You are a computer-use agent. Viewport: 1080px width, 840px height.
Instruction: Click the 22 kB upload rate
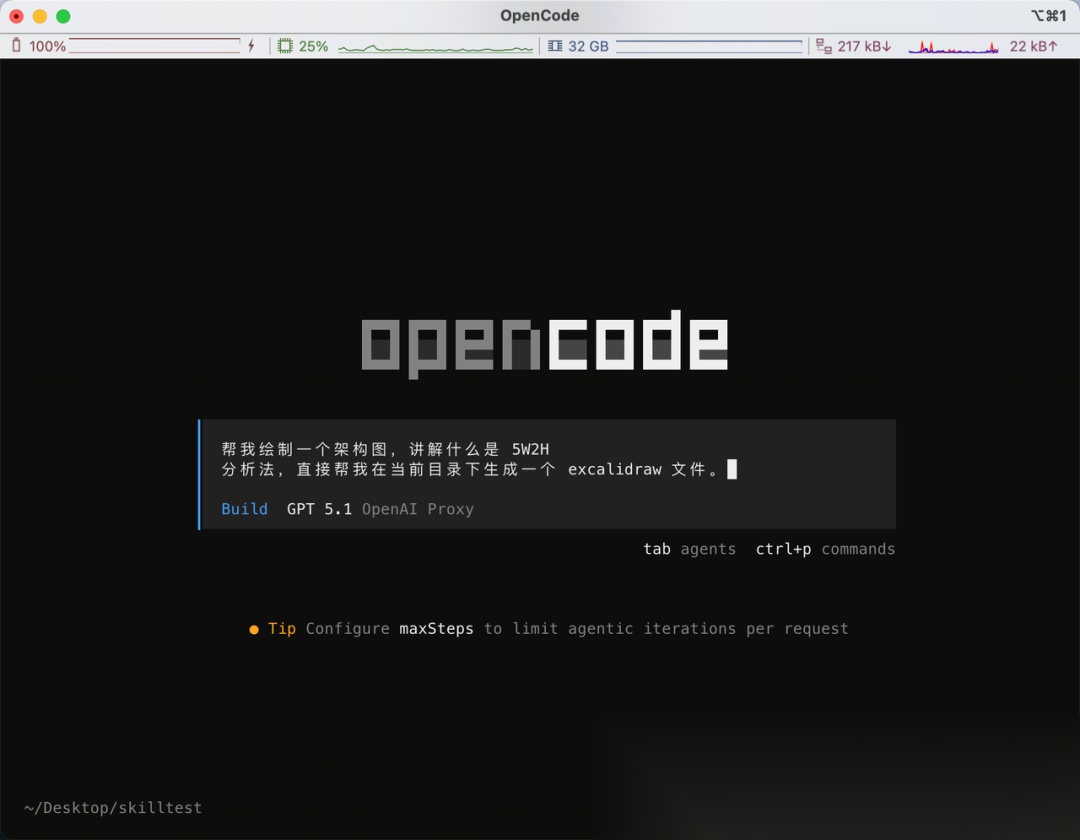(1033, 46)
